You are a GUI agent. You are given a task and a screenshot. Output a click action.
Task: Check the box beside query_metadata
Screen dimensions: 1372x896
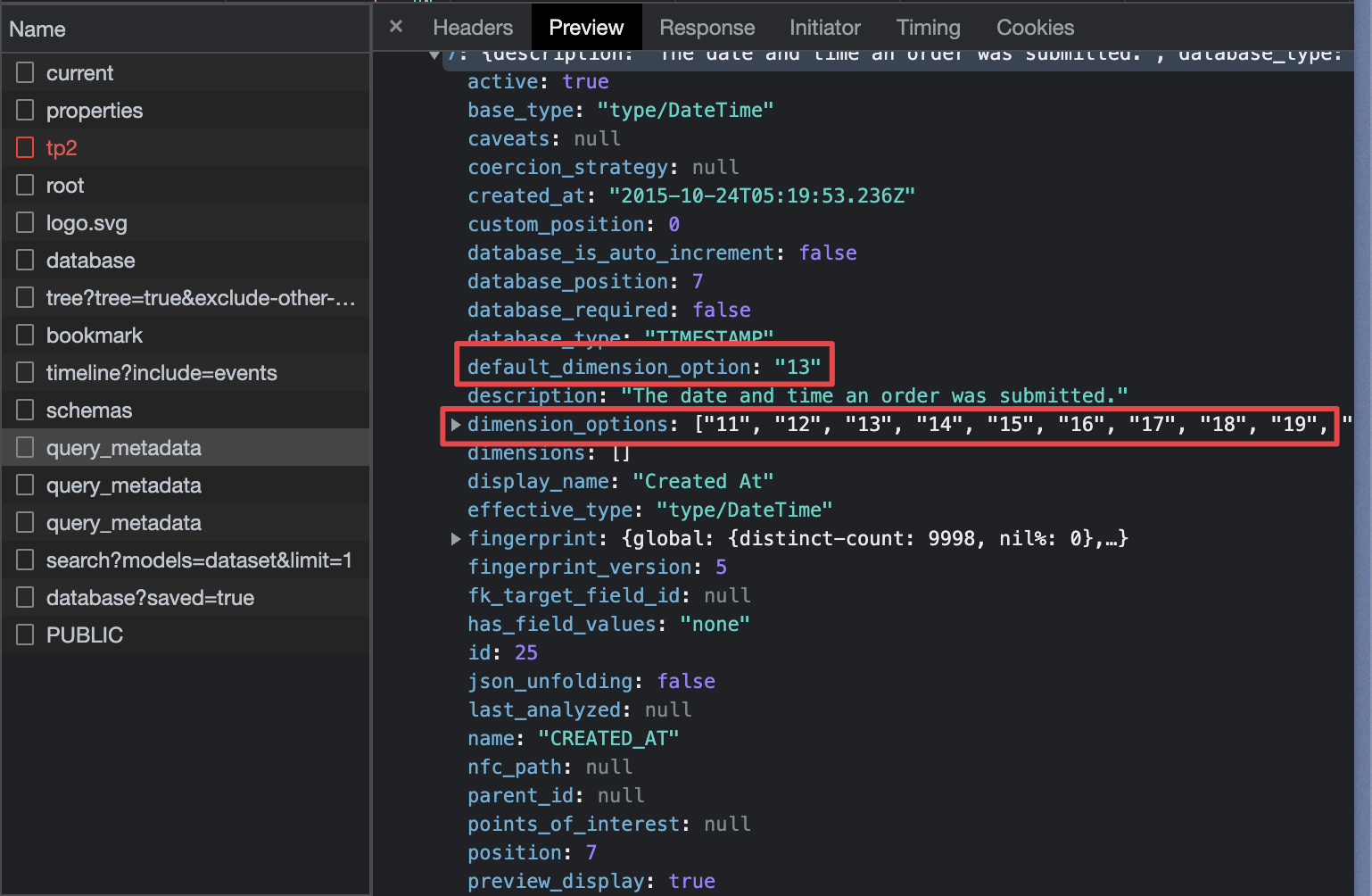pyautogui.click(x=24, y=447)
